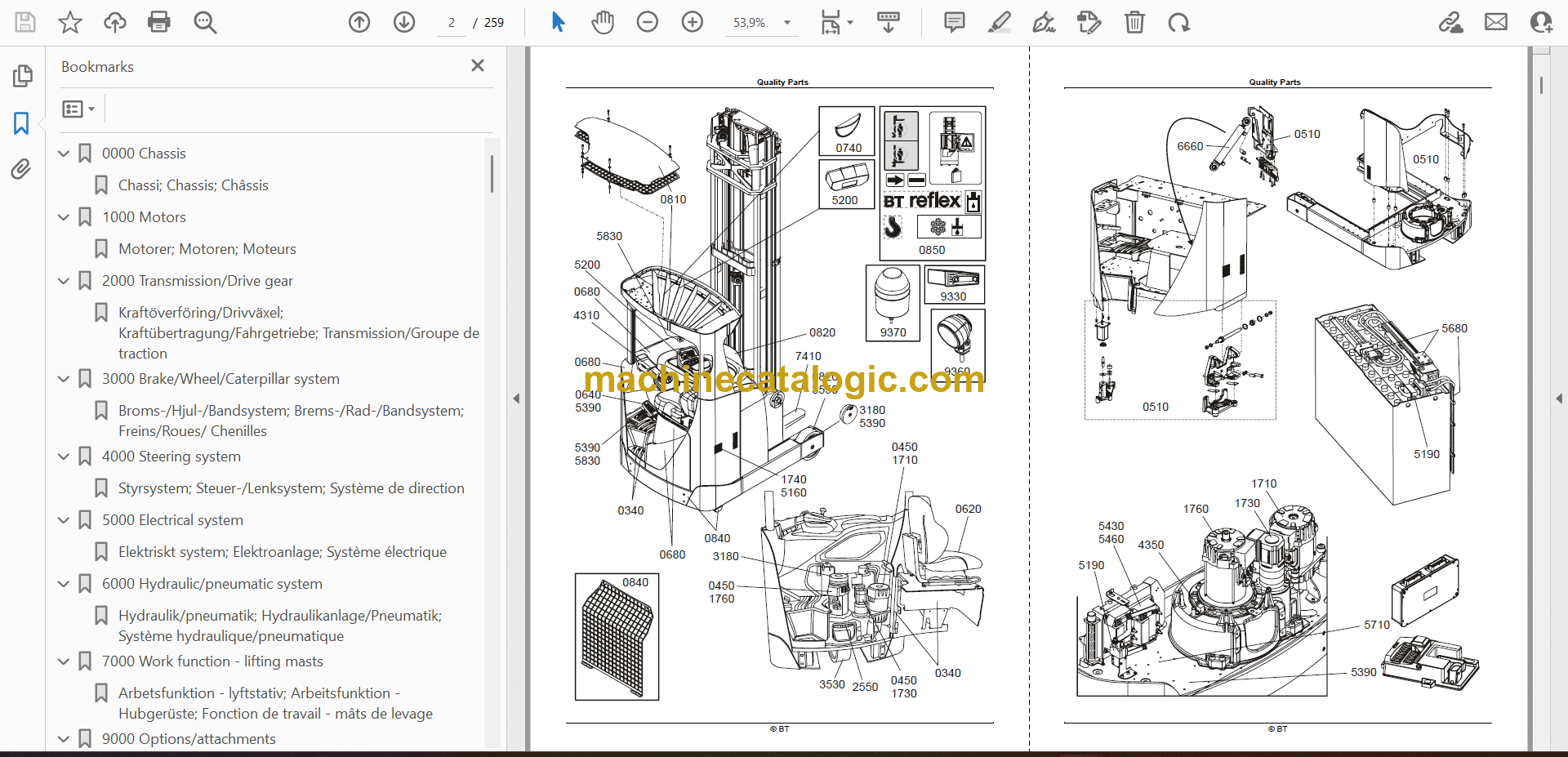
Task: Jump to Styrsystem; Steuer-/Lenksystem bookmark
Action: coord(292,488)
